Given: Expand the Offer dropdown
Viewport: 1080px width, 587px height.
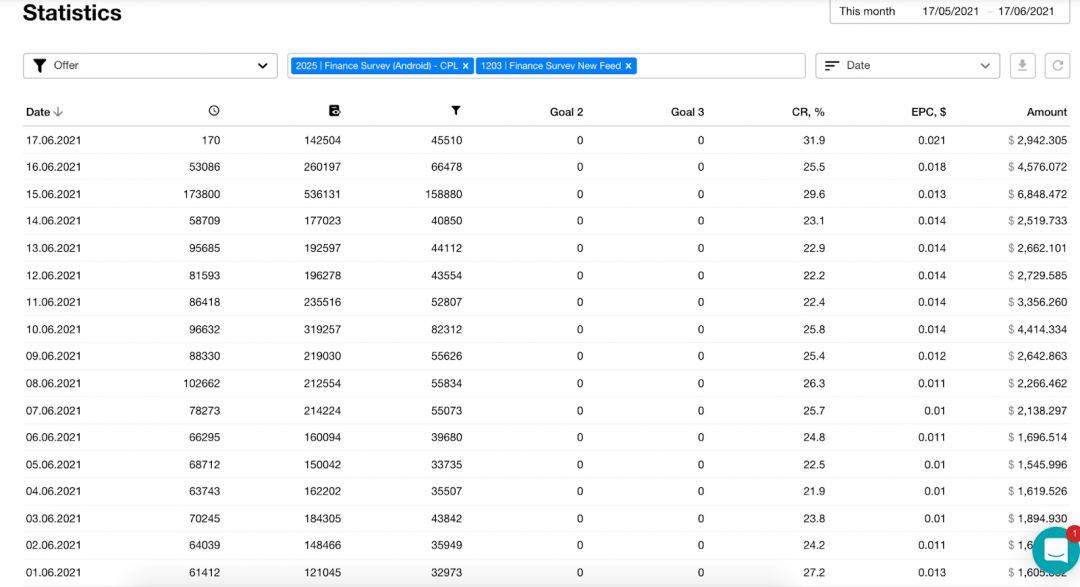Looking at the screenshot, I should [x=264, y=65].
